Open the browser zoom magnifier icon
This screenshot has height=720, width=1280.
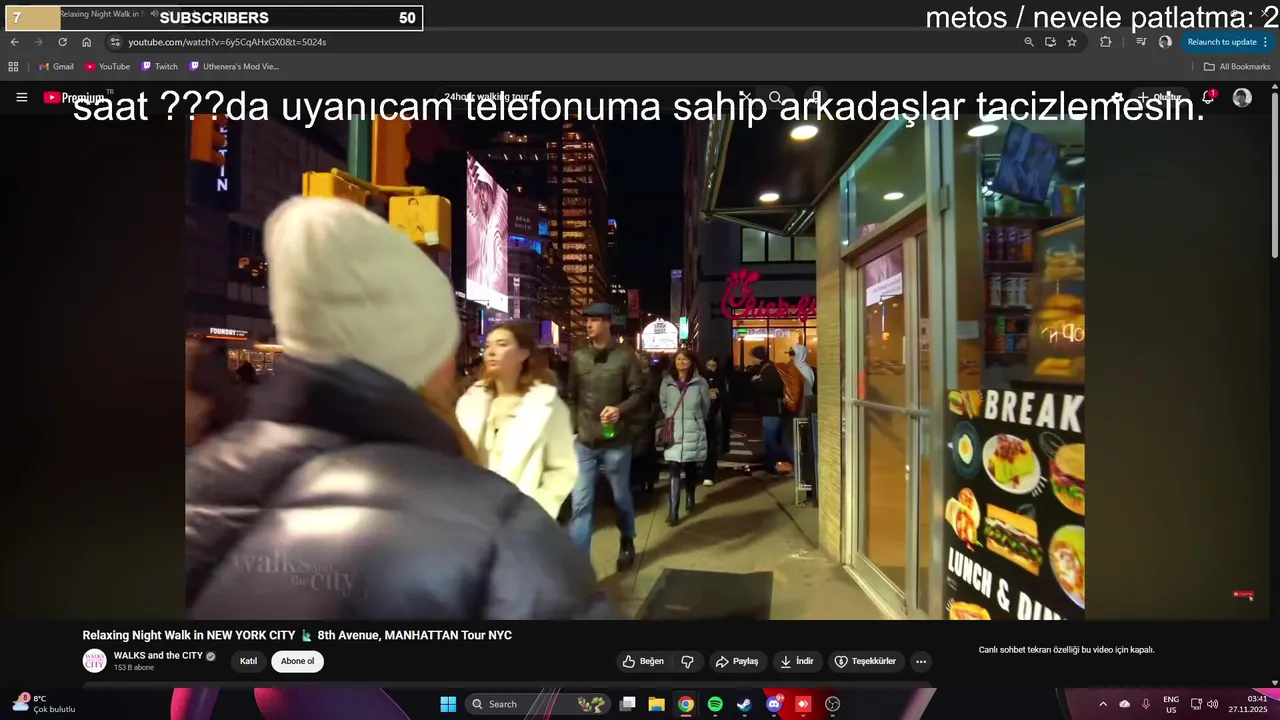point(1029,42)
